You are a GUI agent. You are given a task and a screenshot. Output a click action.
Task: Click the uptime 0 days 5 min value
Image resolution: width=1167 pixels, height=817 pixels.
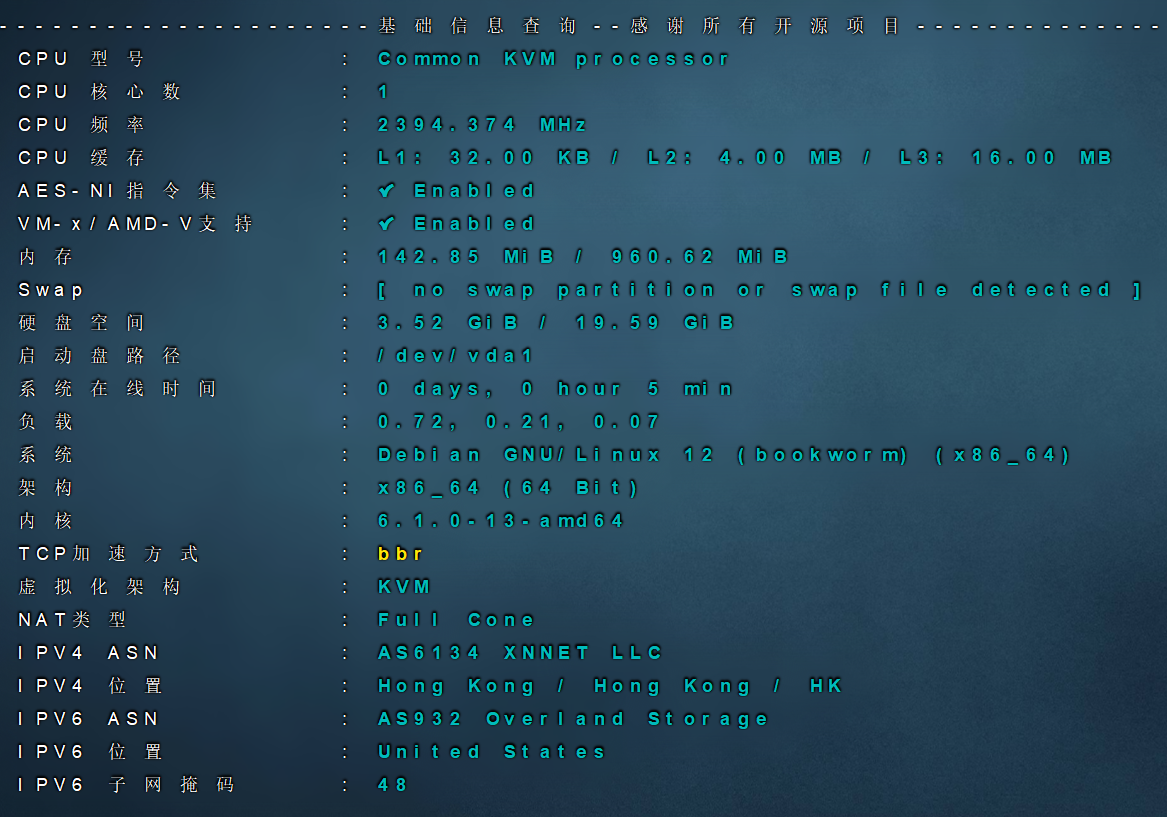(x=555, y=388)
